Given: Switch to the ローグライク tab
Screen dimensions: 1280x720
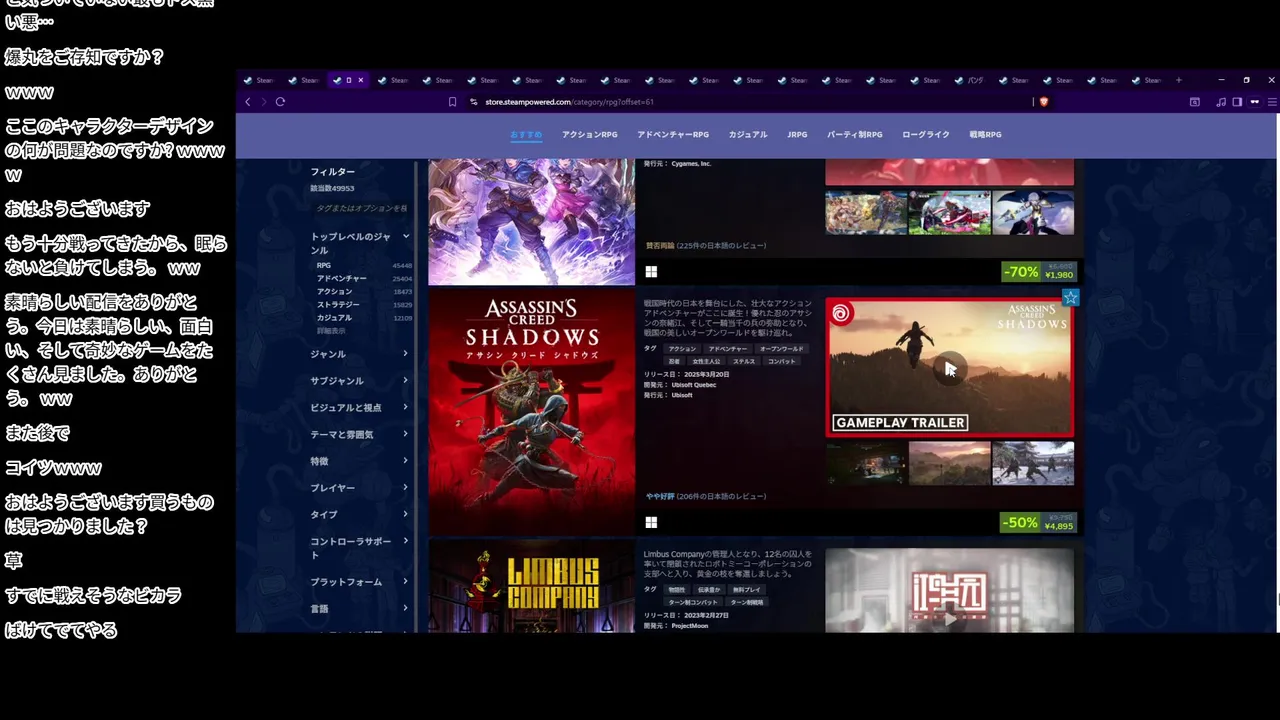Looking at the screenshot, I should click(x=926, y=134).
